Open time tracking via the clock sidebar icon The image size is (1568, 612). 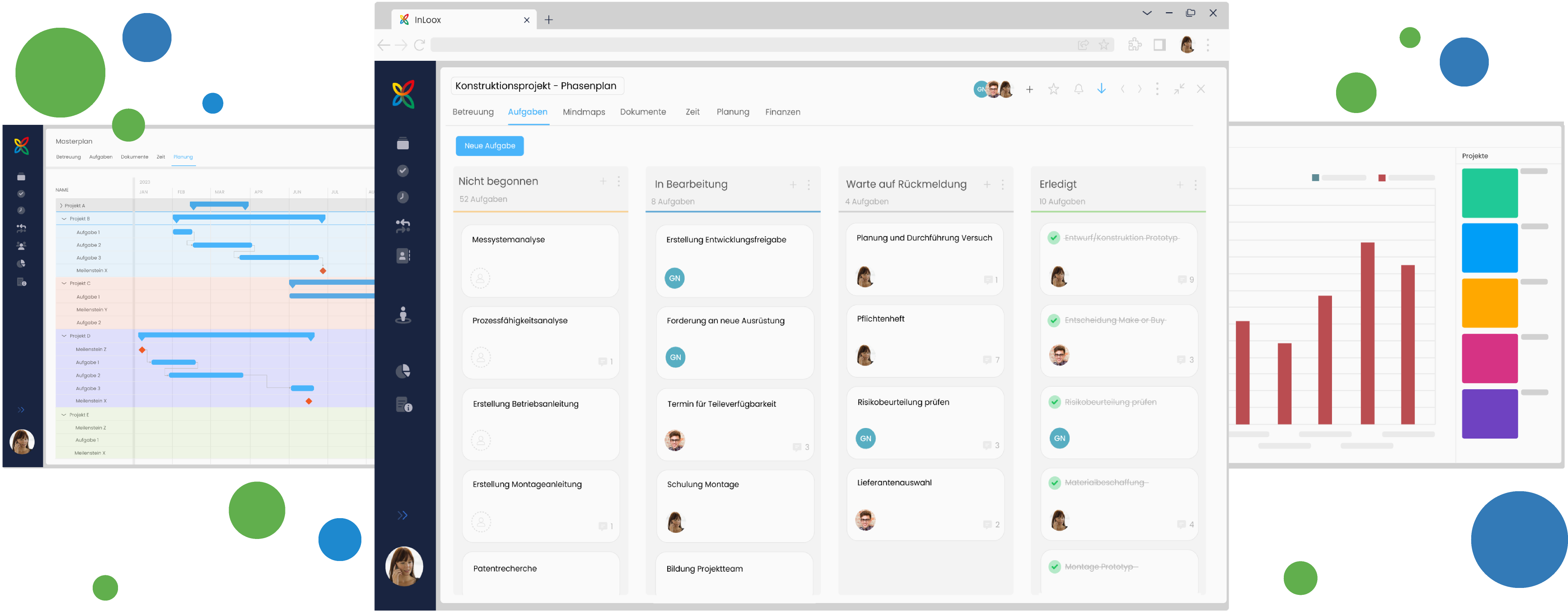point(403,197)
